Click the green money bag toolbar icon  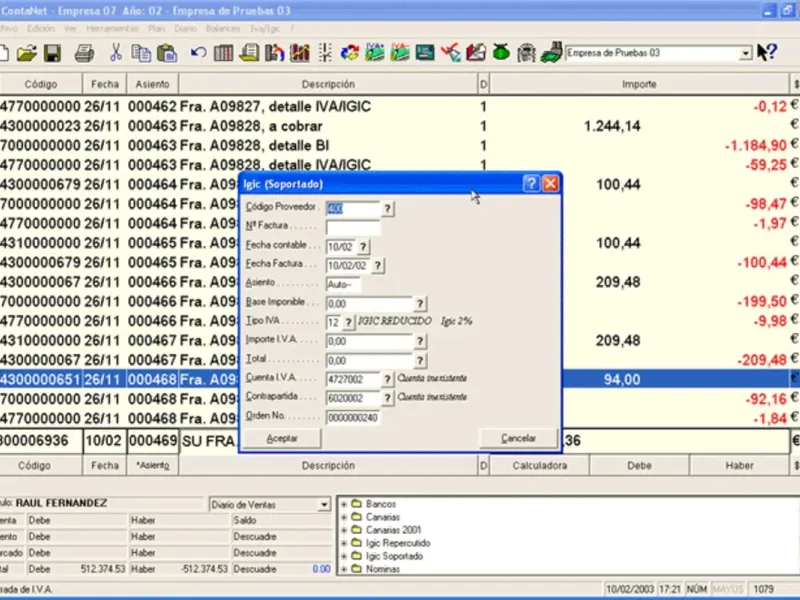[500, 52]
